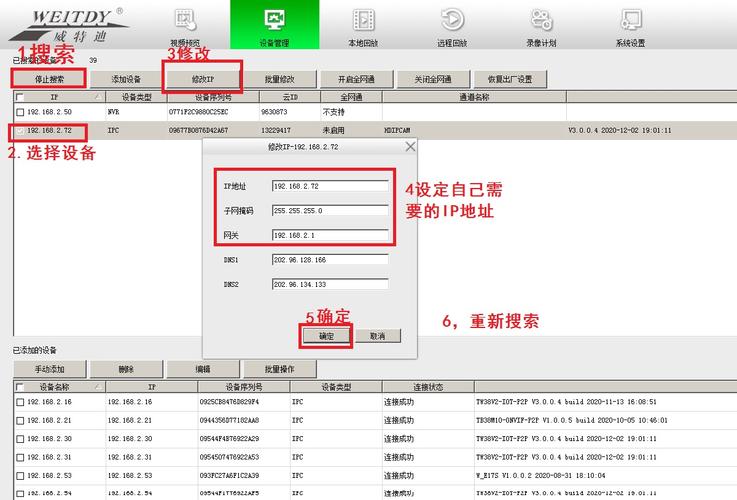Image resolution: width=737 pixels, height=500 pixels.
Task: Check the box for added device 192.168.2.31
Action: [x=20, y=457]
